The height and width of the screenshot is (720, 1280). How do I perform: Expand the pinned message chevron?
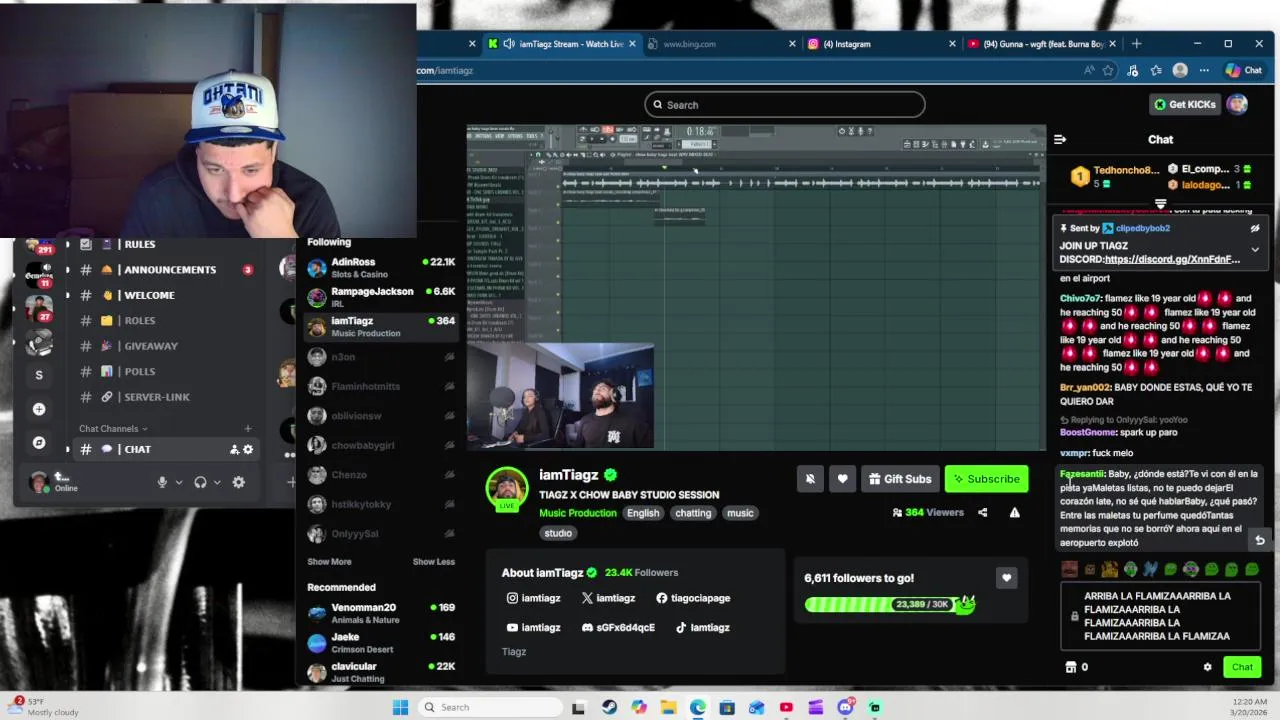(1255, 250)
